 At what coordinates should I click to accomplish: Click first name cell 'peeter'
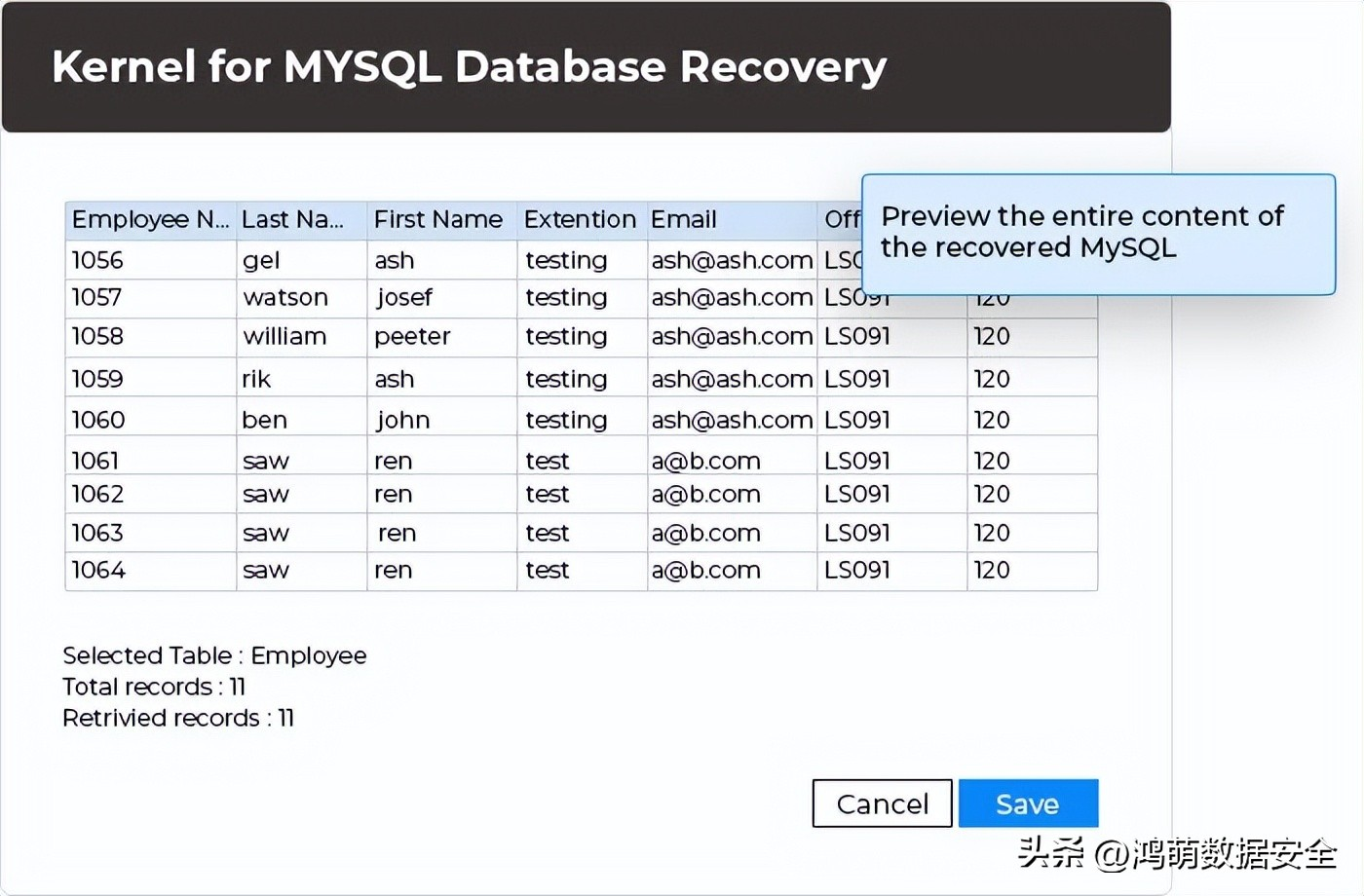coord(442,337)
